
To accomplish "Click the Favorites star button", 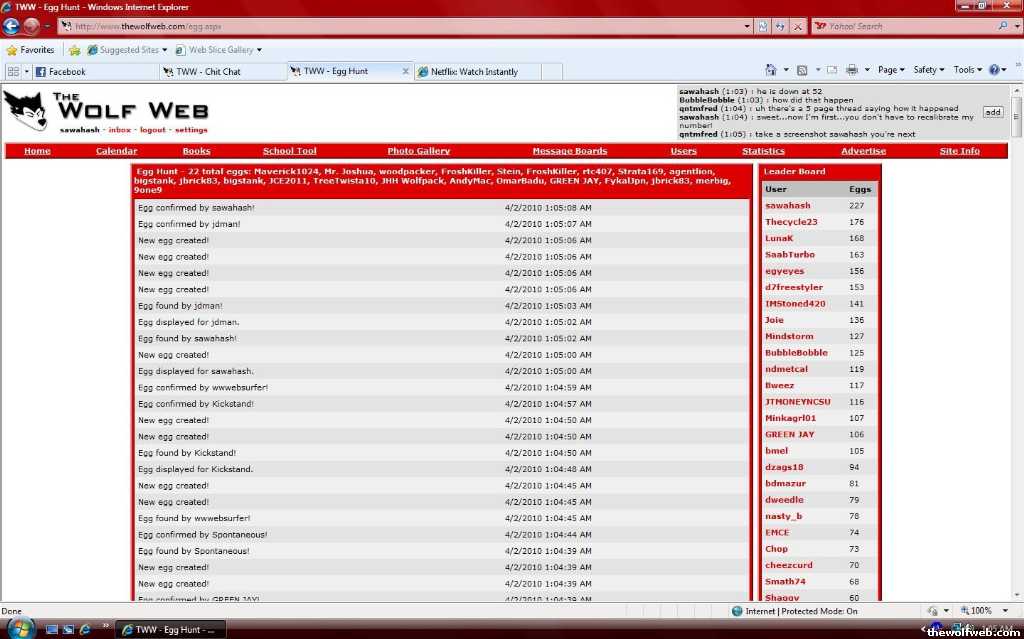I will coord(31,50).
